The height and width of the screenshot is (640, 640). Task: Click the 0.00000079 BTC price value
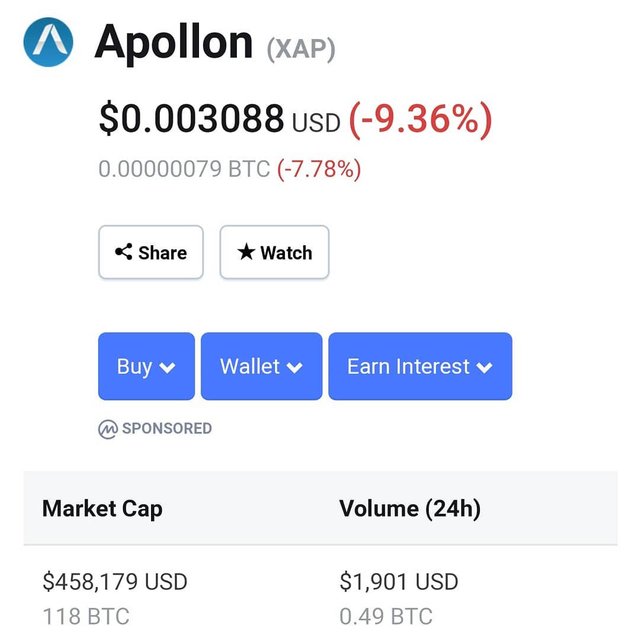point(184,169)
